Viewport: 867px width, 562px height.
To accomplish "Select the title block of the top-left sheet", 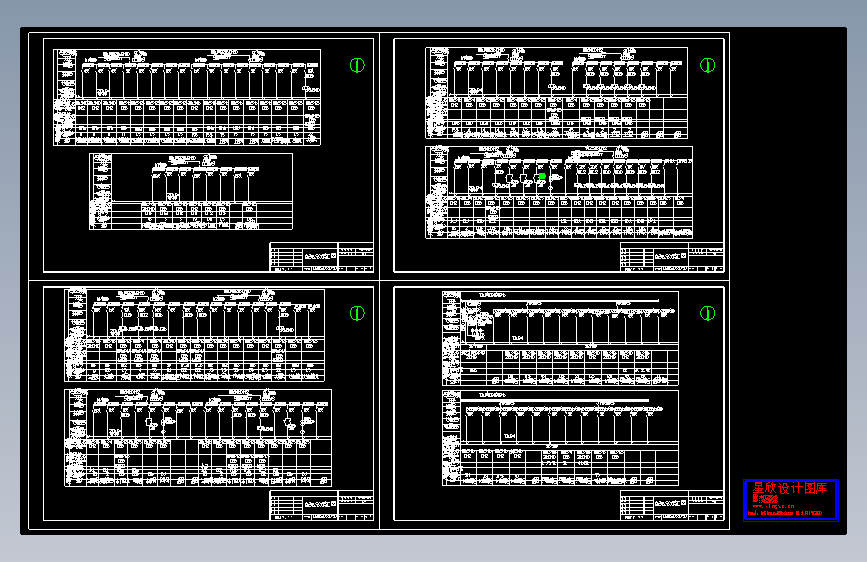I will click(321, 257).
